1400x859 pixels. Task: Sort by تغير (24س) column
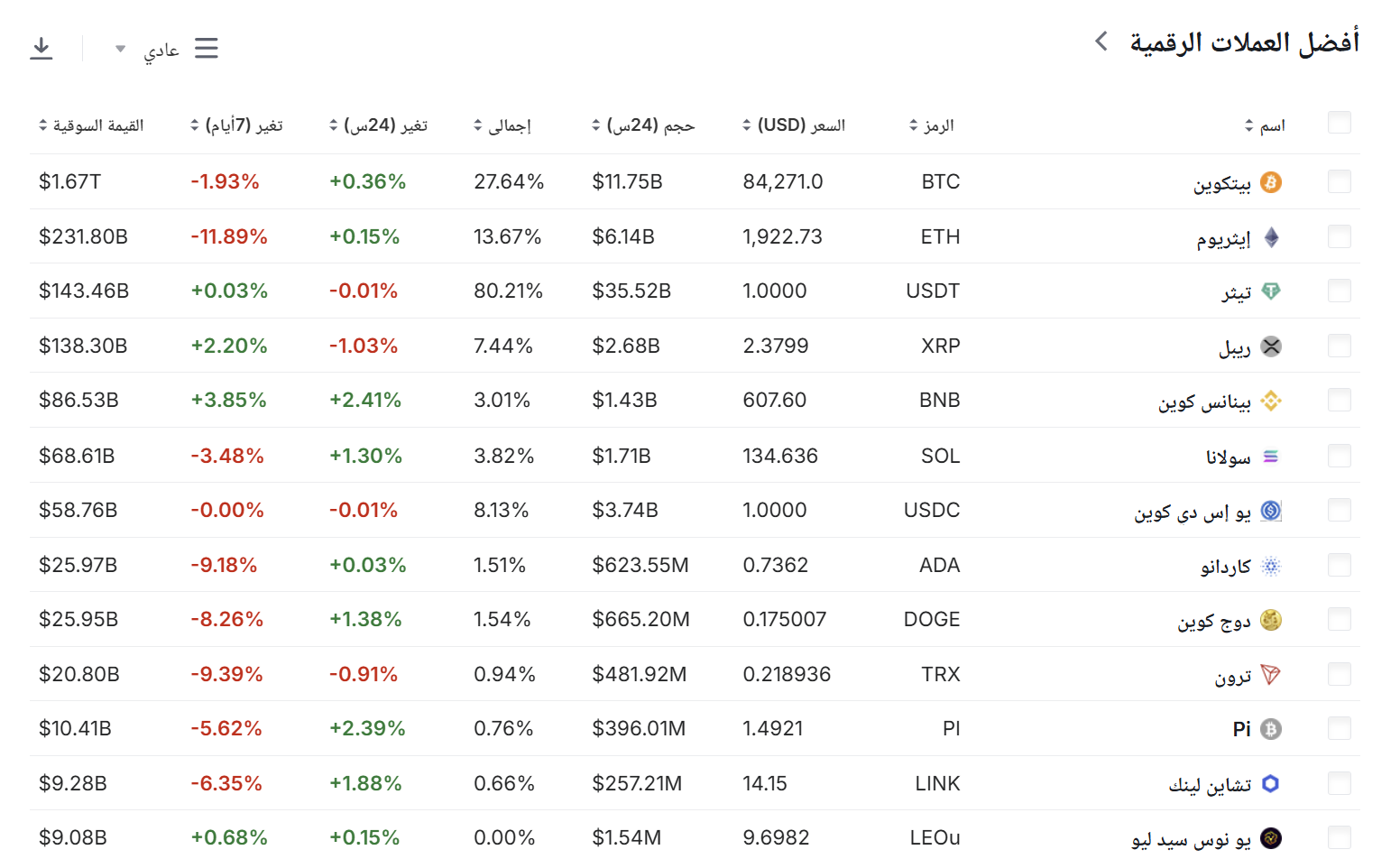coord(378,125)
